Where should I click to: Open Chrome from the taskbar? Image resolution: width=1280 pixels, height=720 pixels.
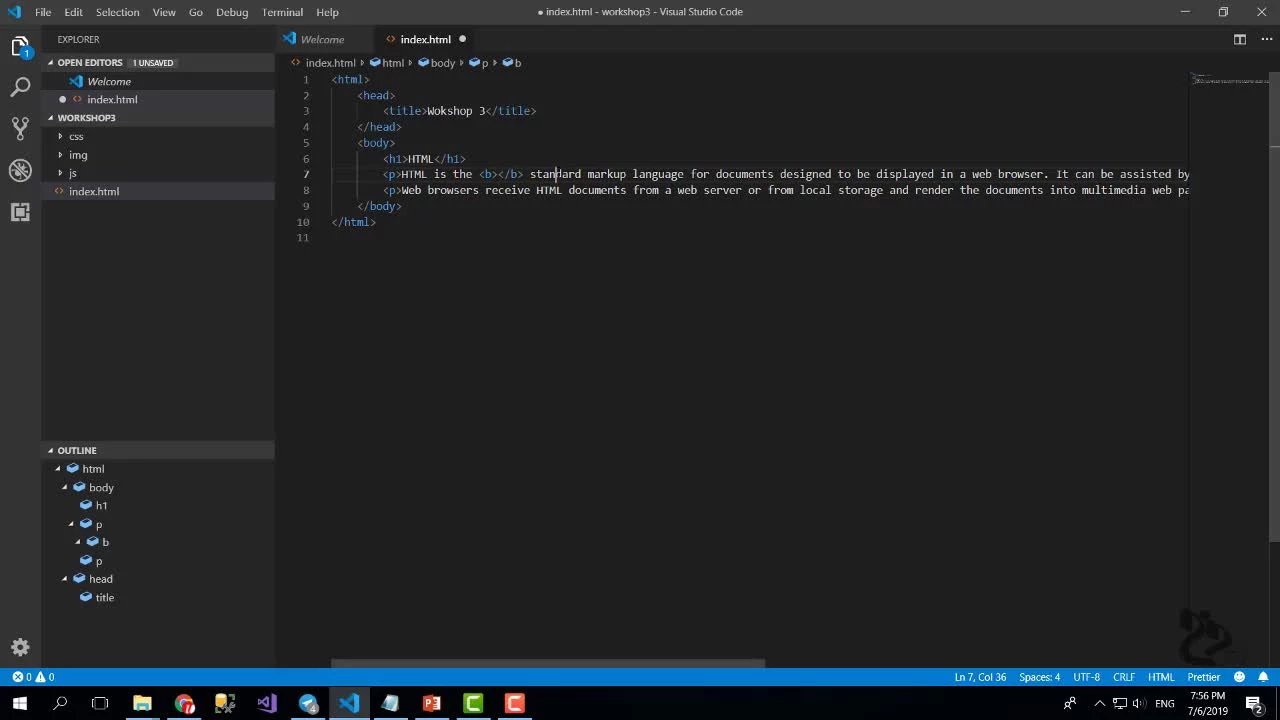pos(184,703)
